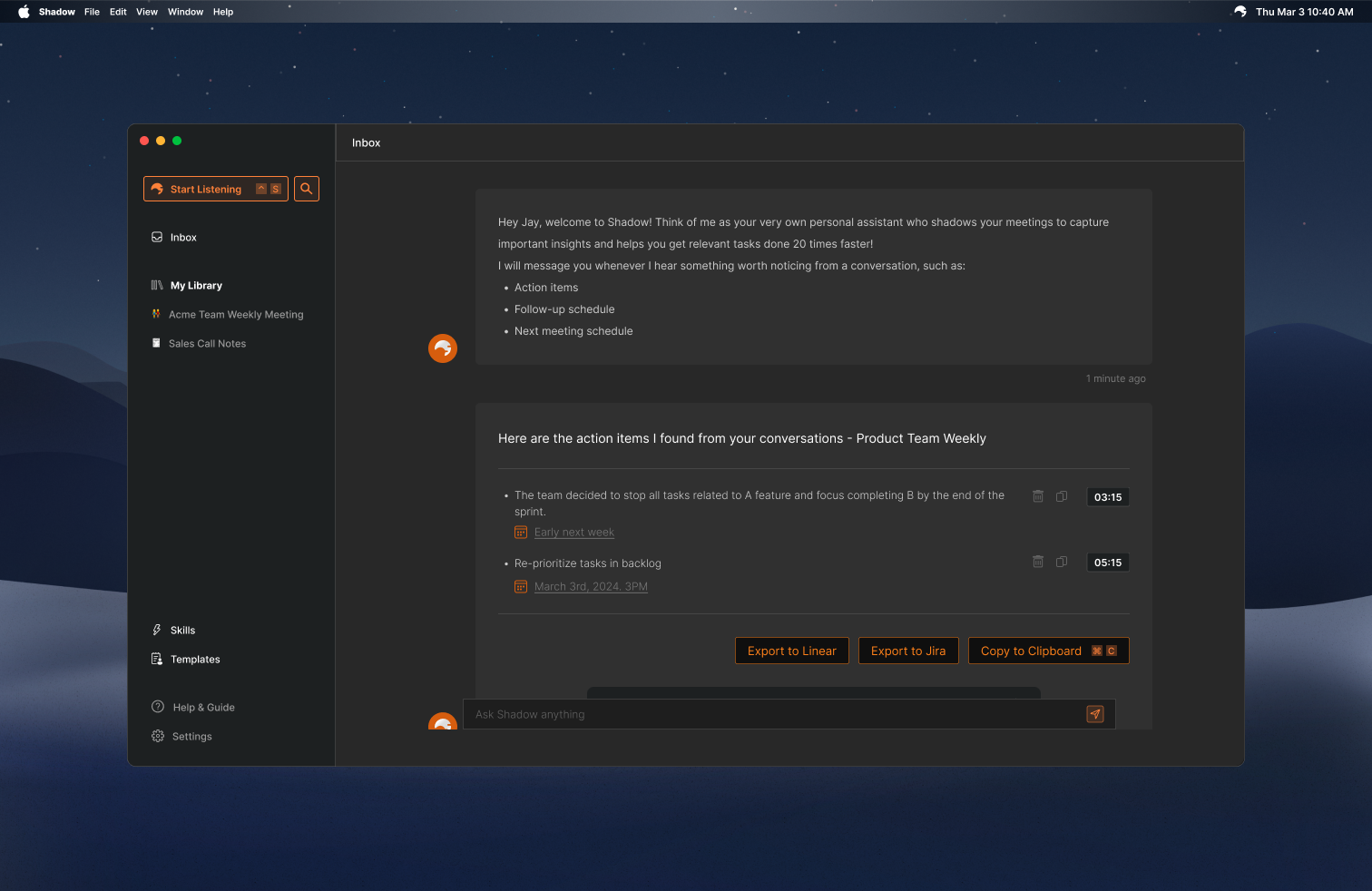1372x891 pixels.
Task: Open the File menu
Action: (x=92, y=12)
